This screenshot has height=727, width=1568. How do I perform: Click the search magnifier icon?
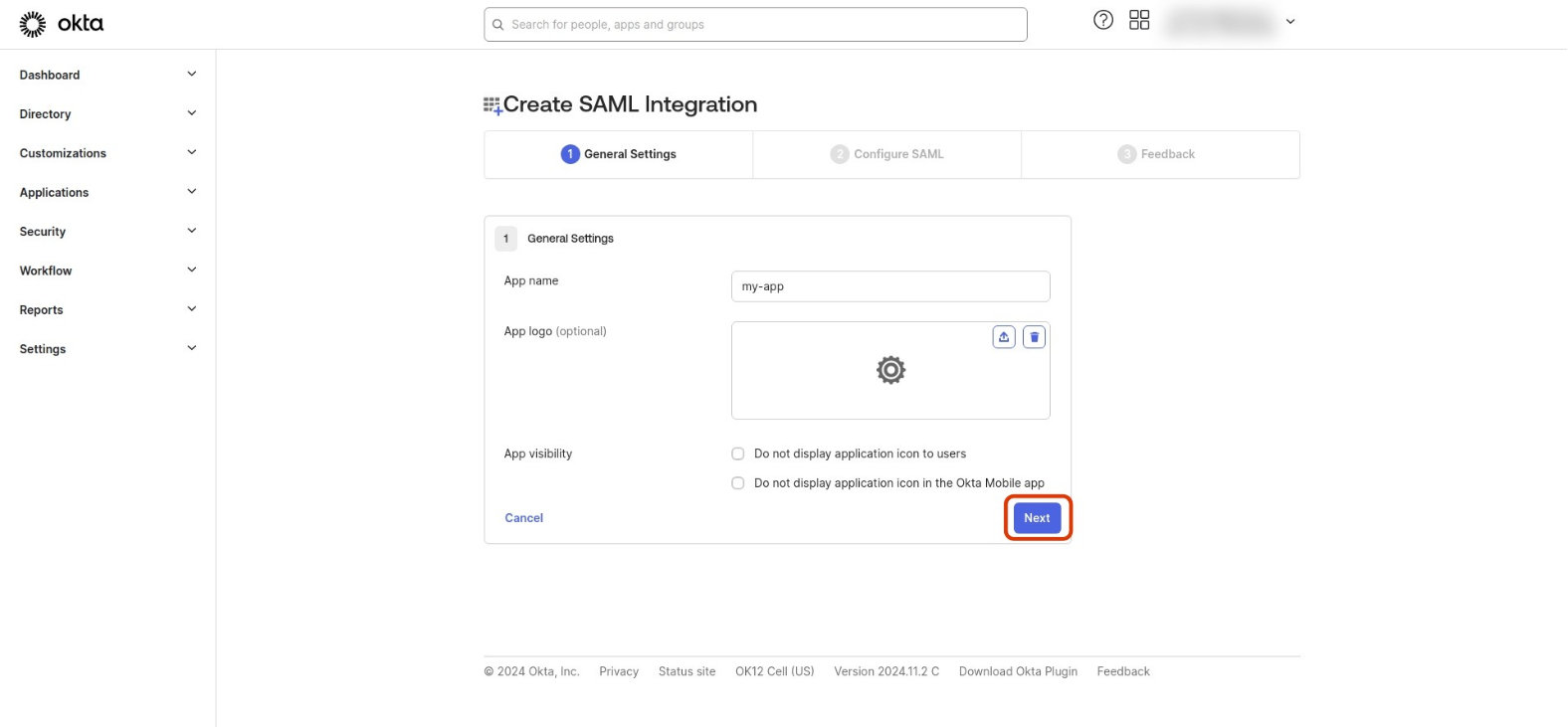(498, 25)
